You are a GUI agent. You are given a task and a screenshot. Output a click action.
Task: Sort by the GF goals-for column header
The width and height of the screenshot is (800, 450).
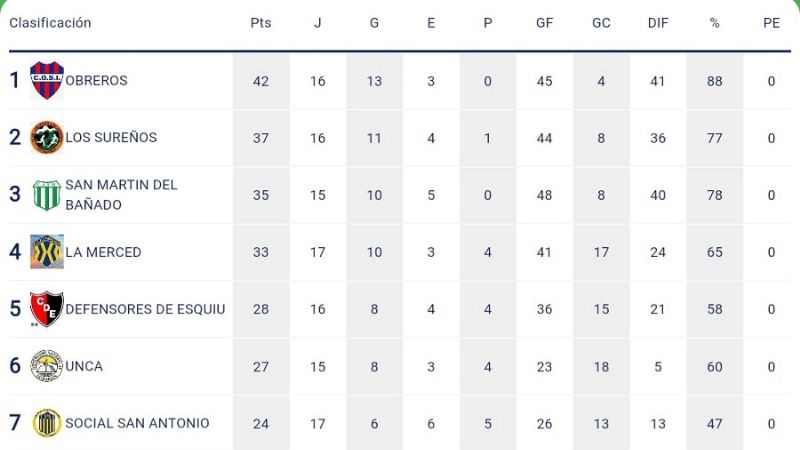[544, 23]
